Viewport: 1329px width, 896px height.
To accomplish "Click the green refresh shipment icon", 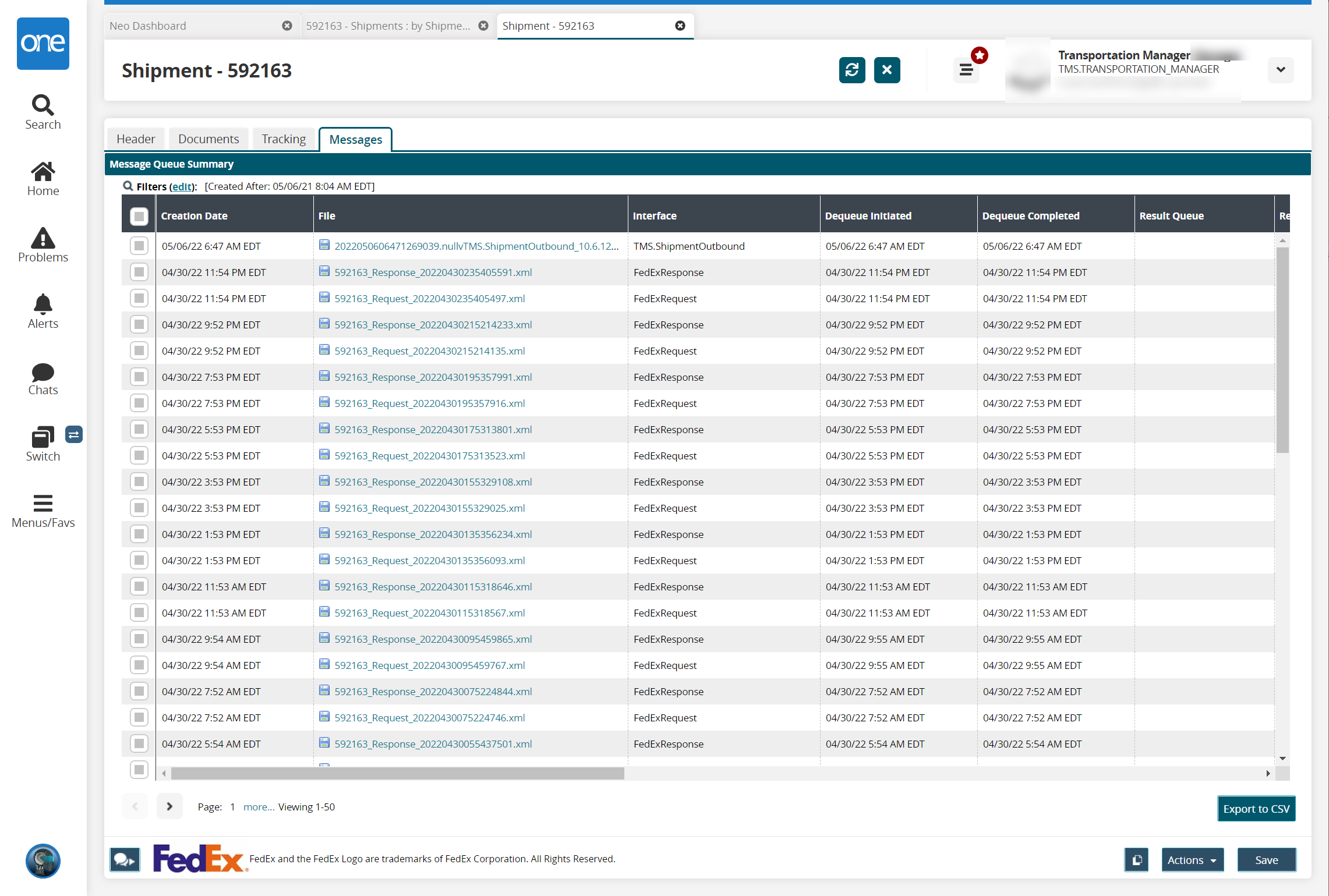I will point(851,70).
